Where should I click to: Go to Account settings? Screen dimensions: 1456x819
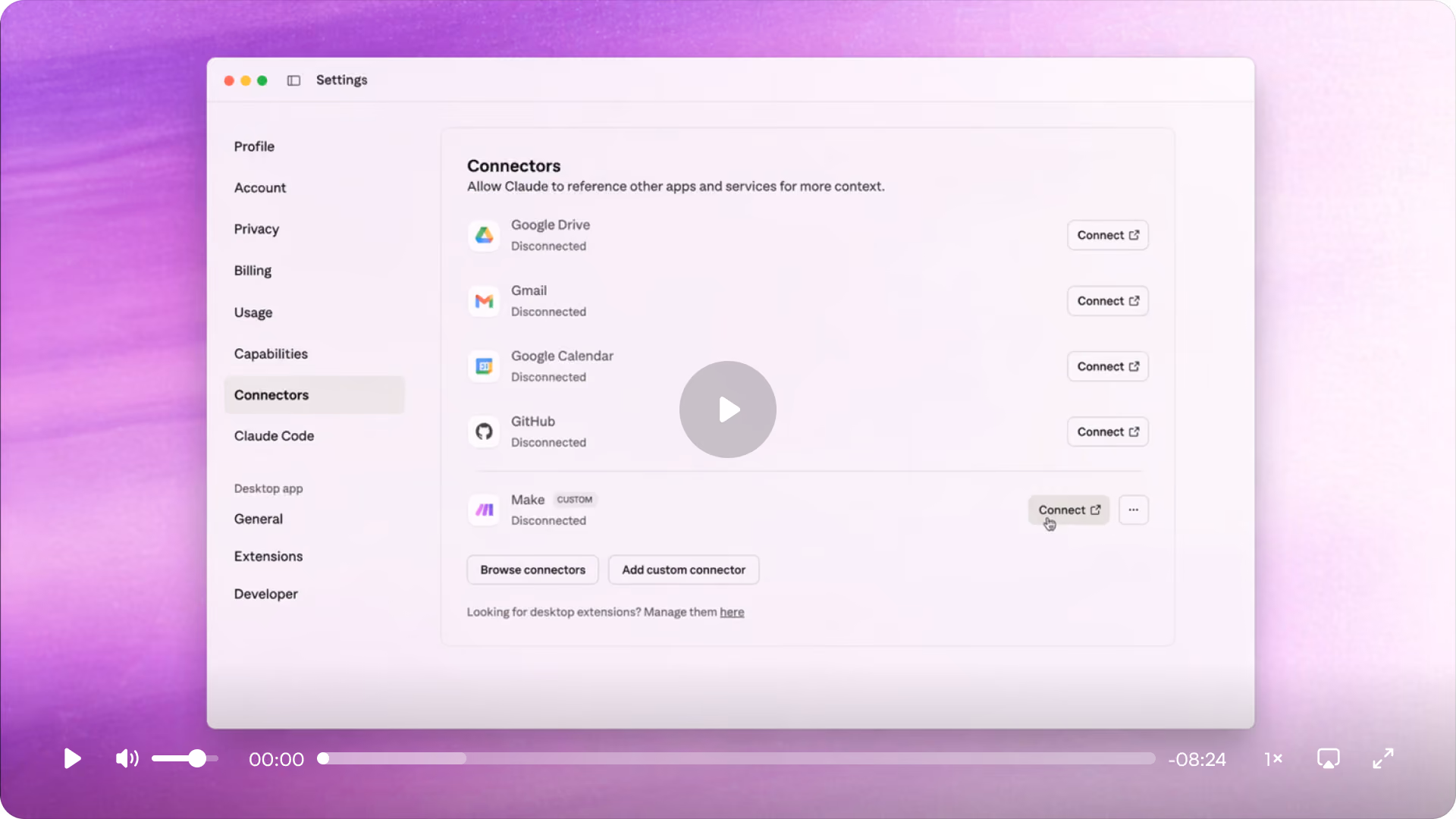click(260, 188)
